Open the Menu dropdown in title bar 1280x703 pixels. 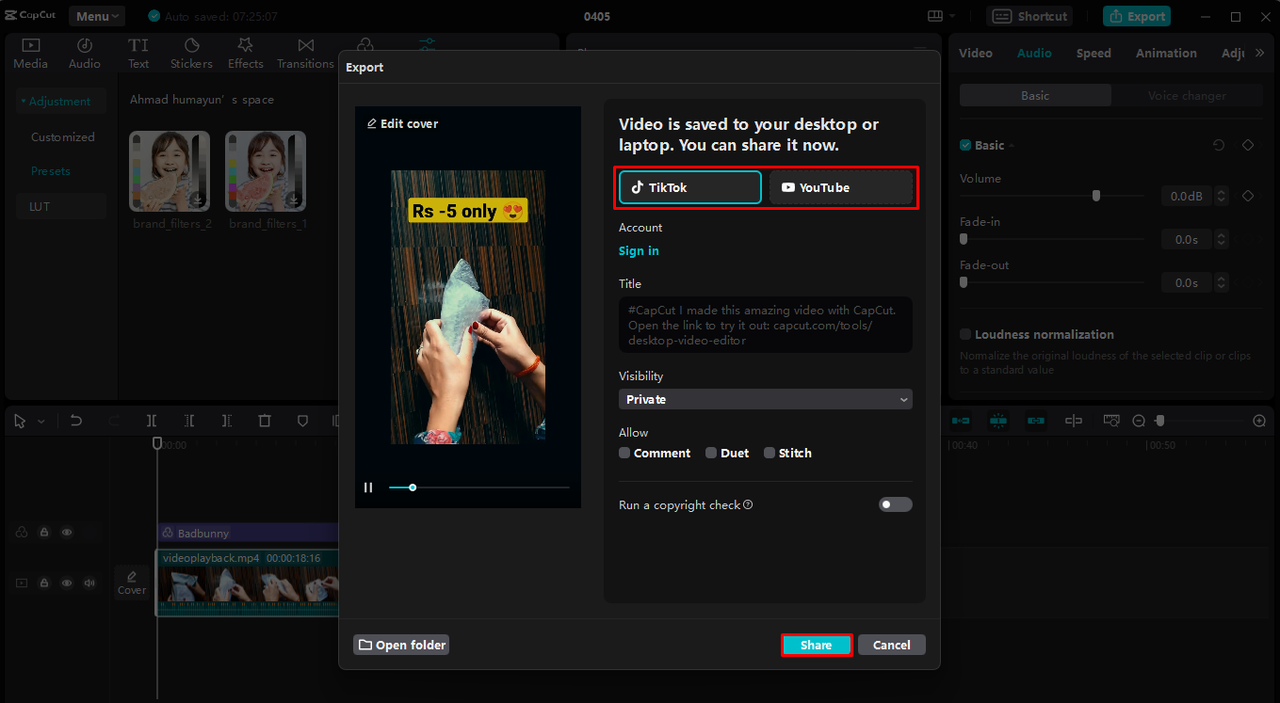[x=97, y=16]
